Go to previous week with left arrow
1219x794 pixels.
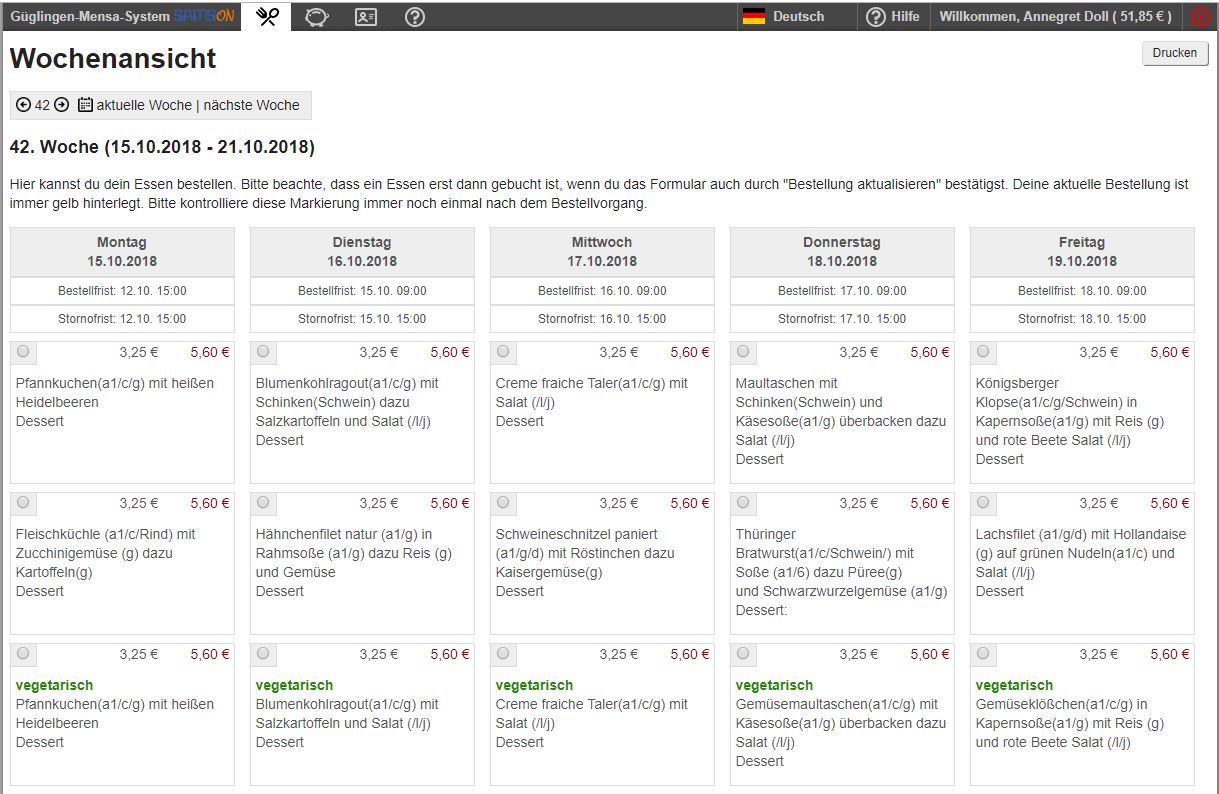point(24,105)
